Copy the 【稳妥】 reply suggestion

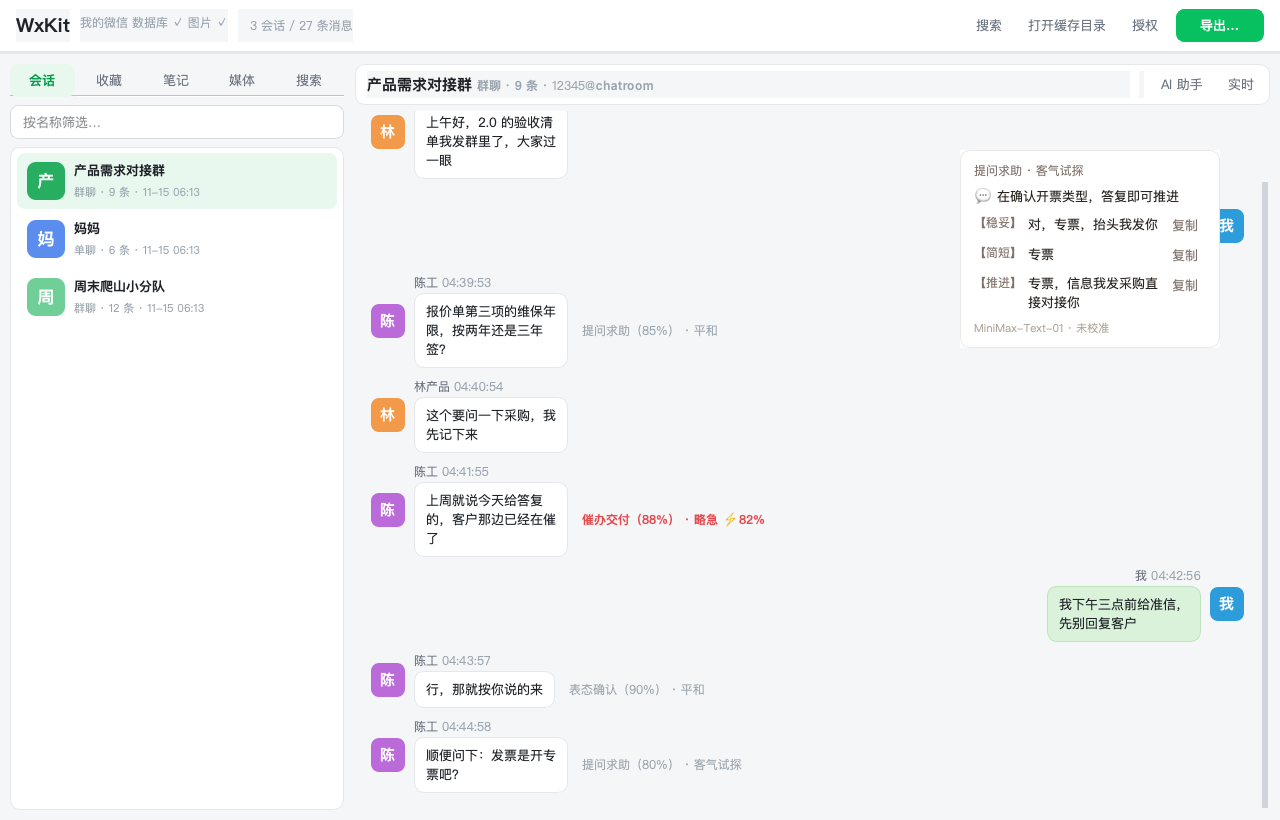click(1185, 226)
